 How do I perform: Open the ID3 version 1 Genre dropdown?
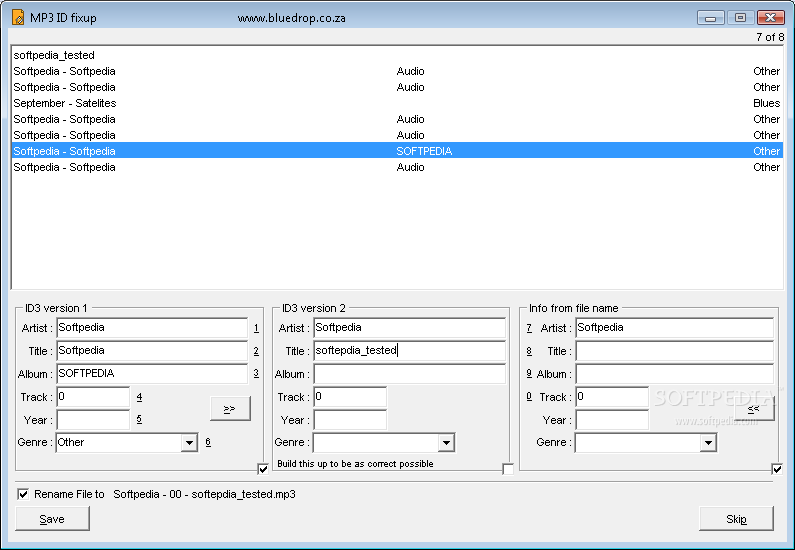(x=190, y=443)
